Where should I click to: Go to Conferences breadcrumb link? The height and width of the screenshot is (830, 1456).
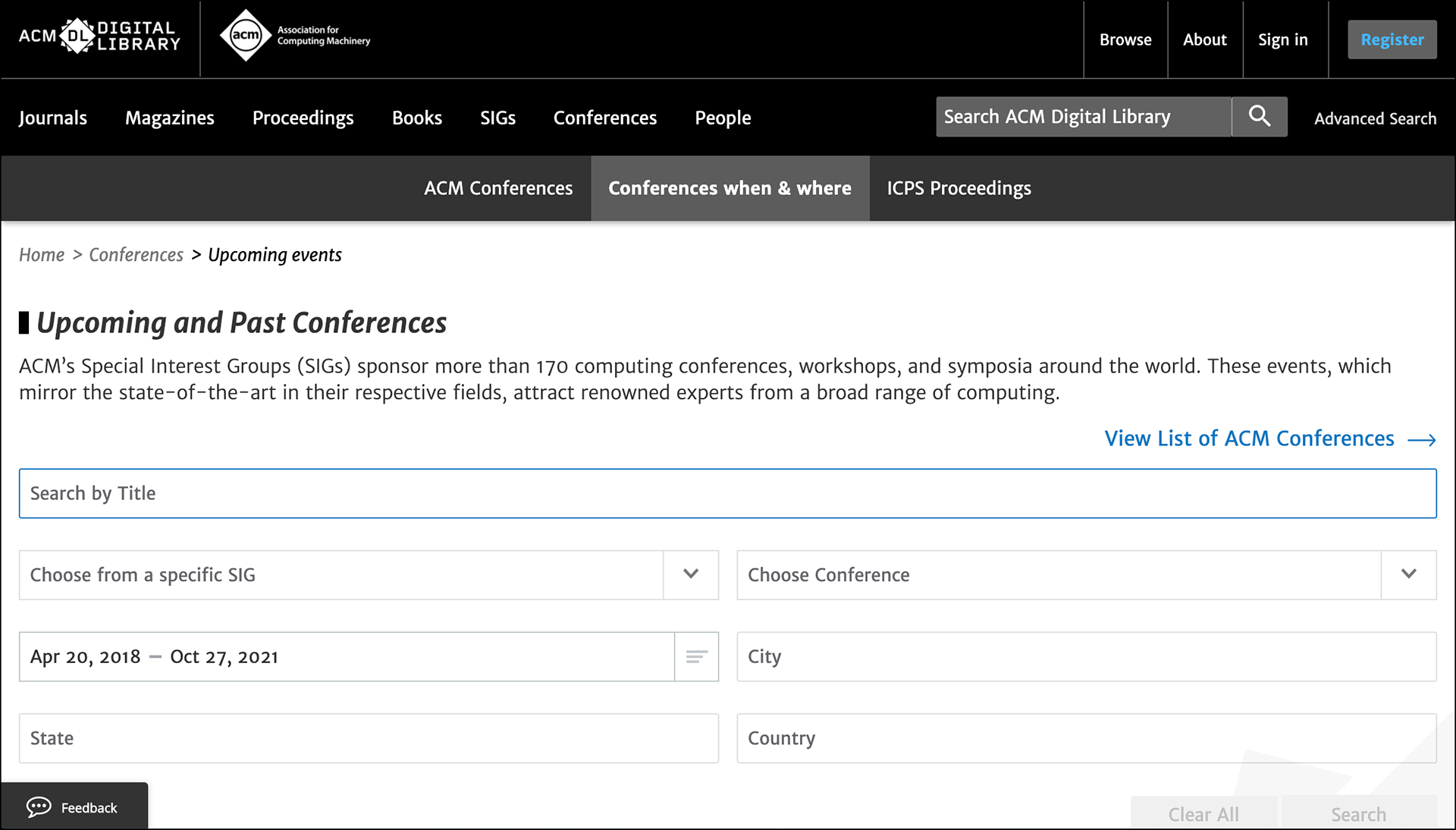pyautogui.click(x=136, y=255)
